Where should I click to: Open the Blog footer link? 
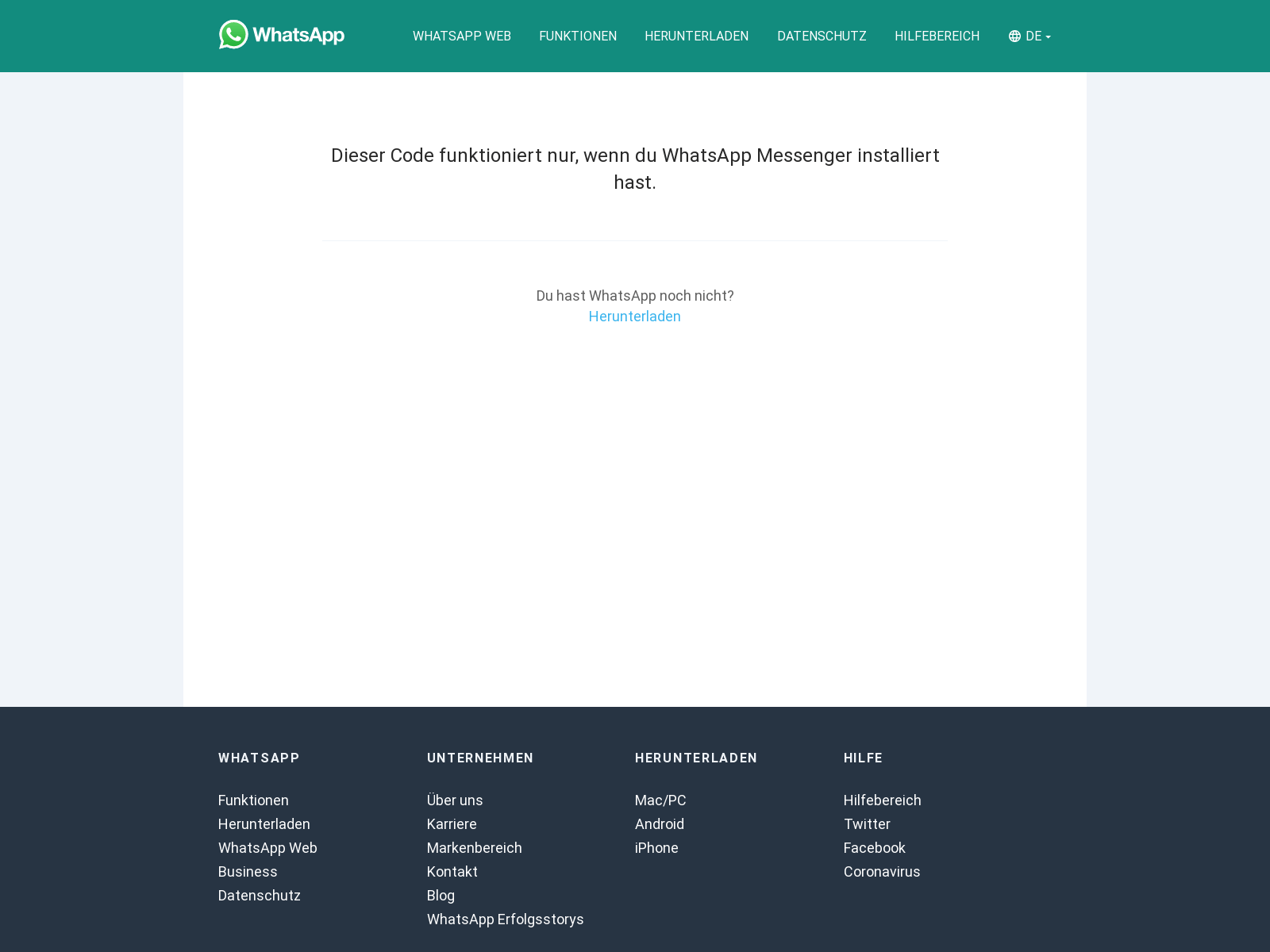[x=441, y=896]
